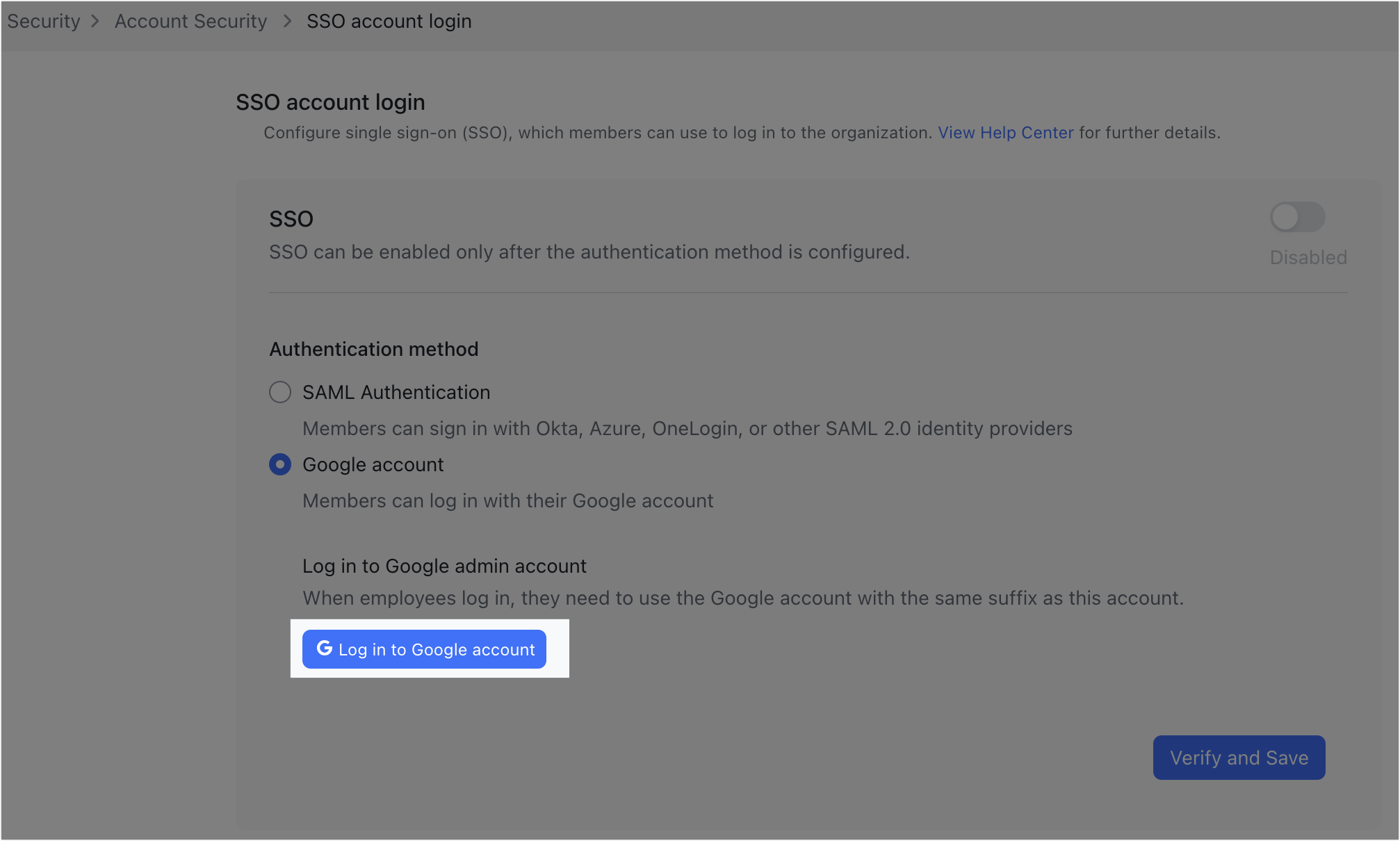Image resolution: width=1400 pixels, height=841 pixels.
Task: Enable the SSO toggle switch
Action: pyautogui.click(x=1297, y=217)
